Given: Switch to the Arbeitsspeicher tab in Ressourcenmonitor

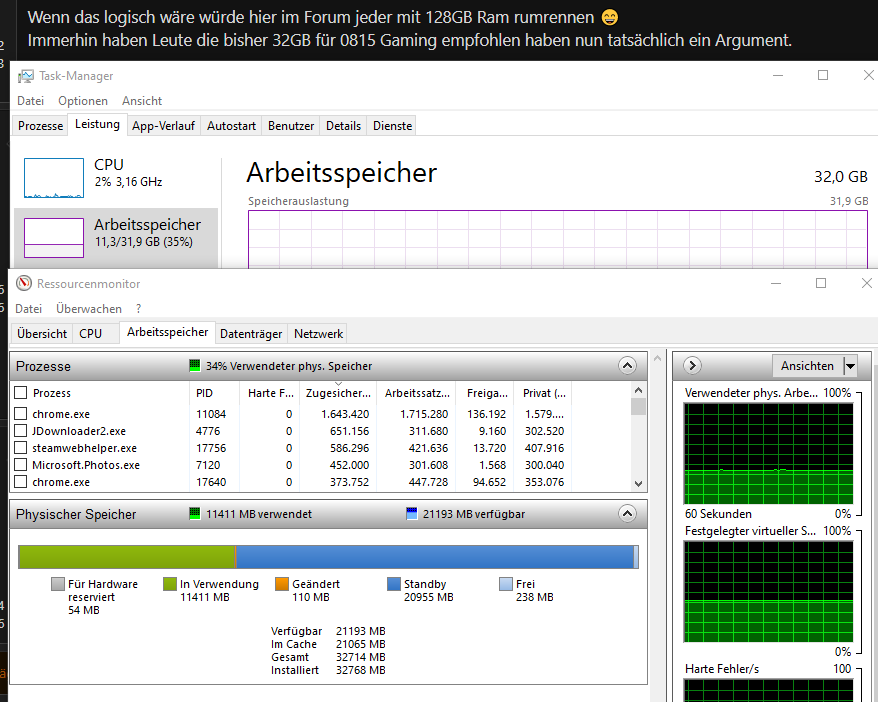Looking at the screenshot, I should (x=167, y=332).
